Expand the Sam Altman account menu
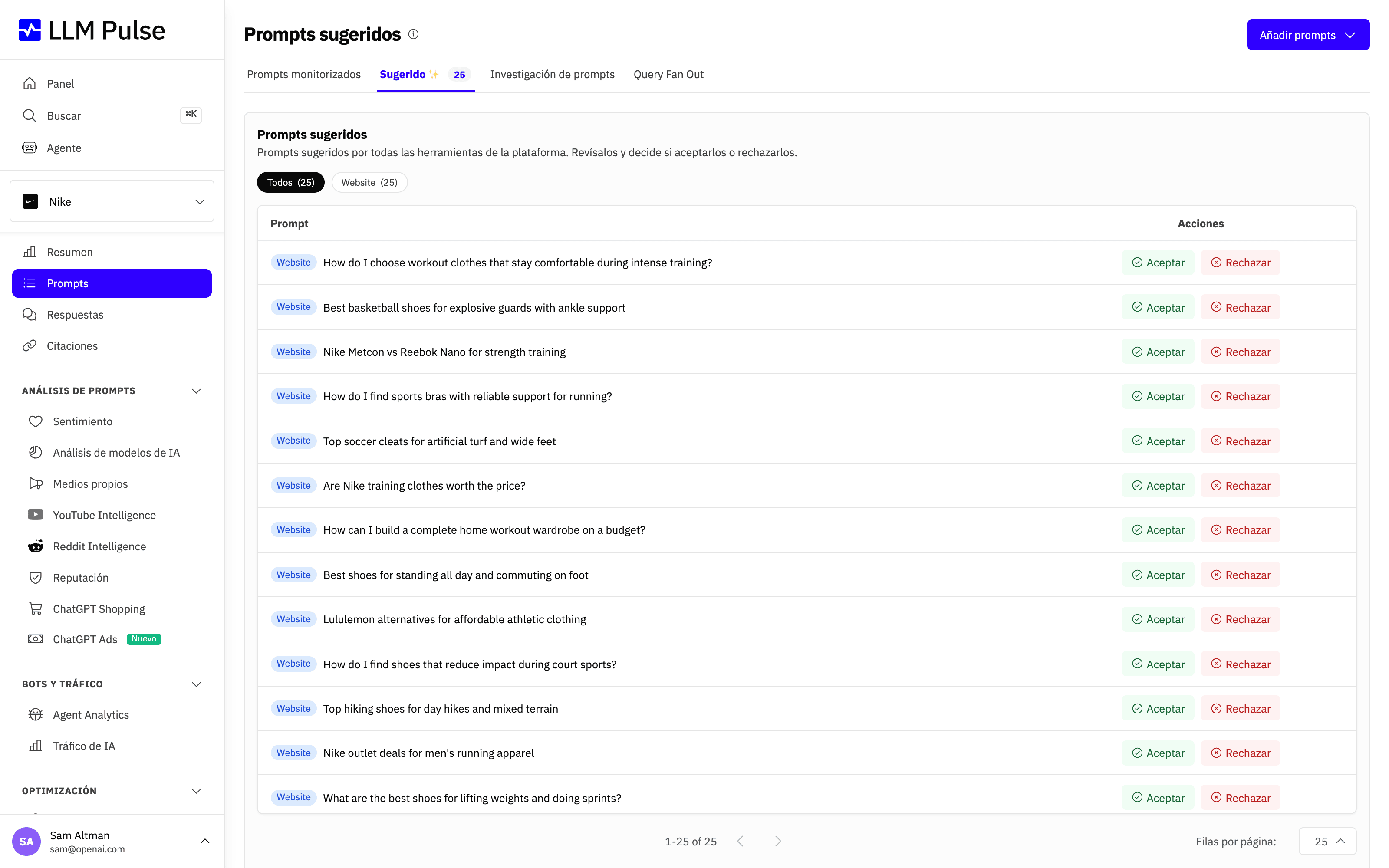 205,841
